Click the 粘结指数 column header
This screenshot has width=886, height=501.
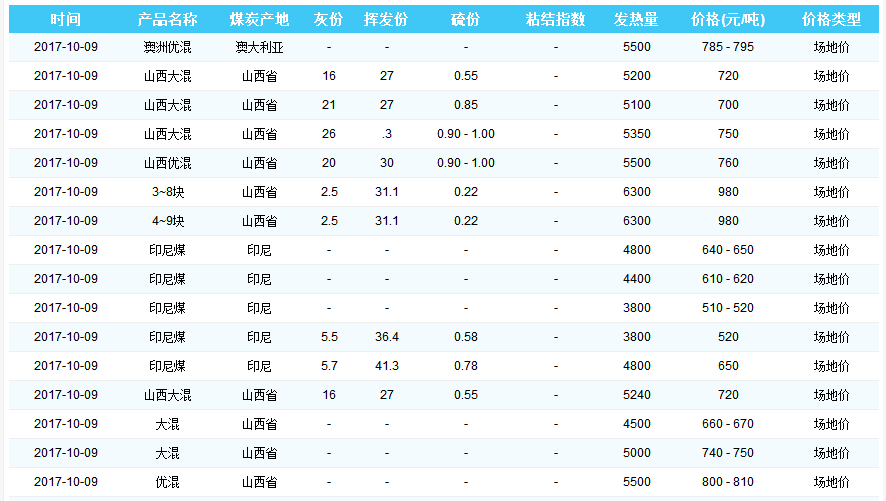555,20
